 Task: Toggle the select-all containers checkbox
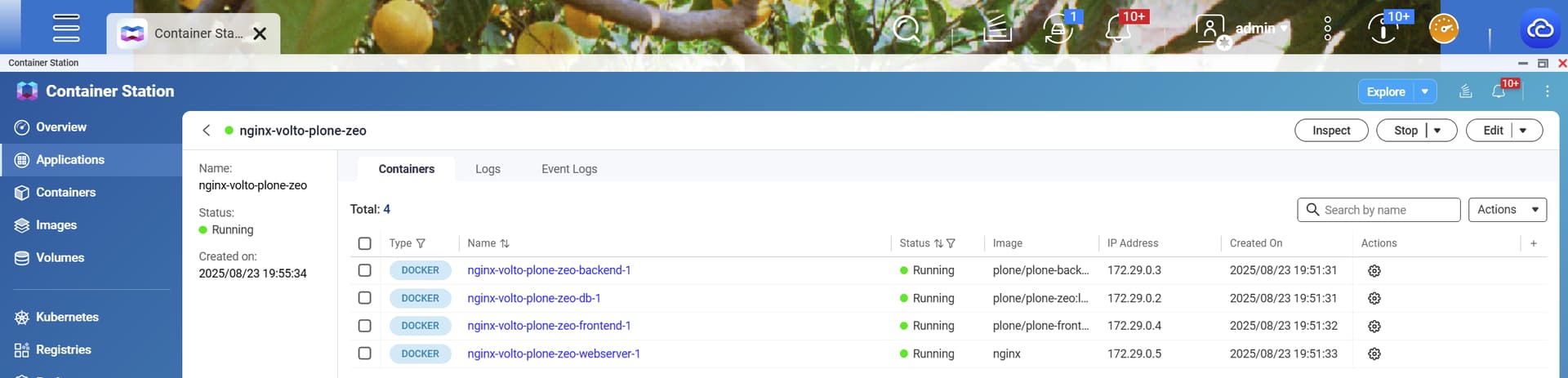365,243
